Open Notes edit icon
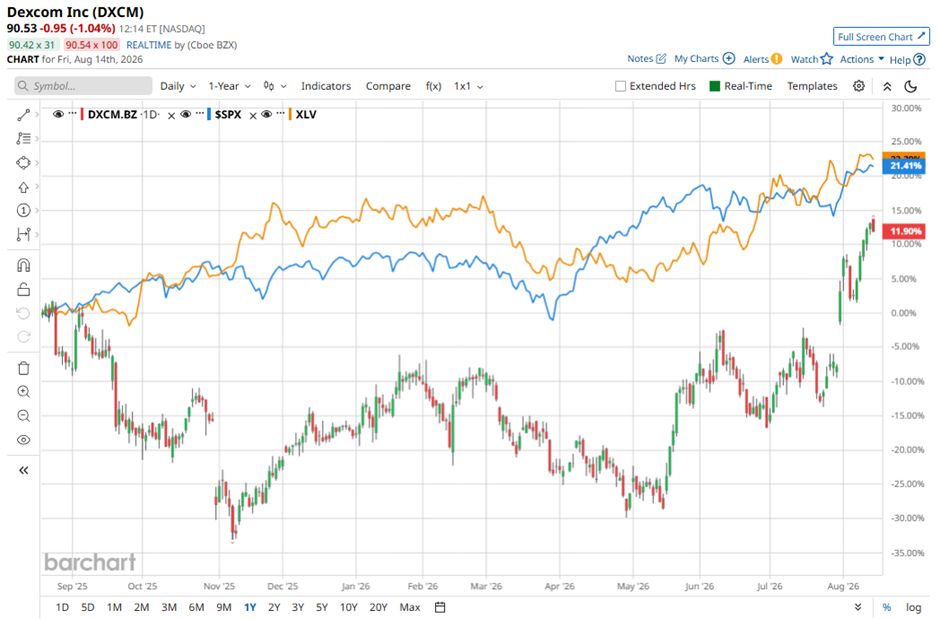 click(661, 58)
